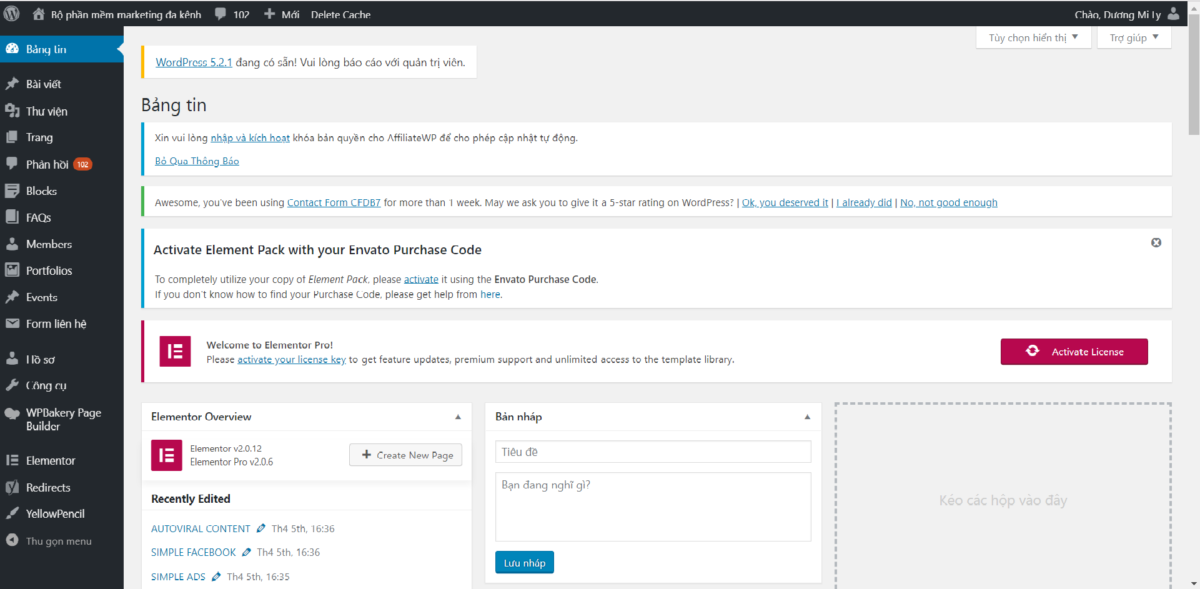Click the plus icon for Mới
The height and width of the screenshot is (589, 1200).
(x=270, y=15)
